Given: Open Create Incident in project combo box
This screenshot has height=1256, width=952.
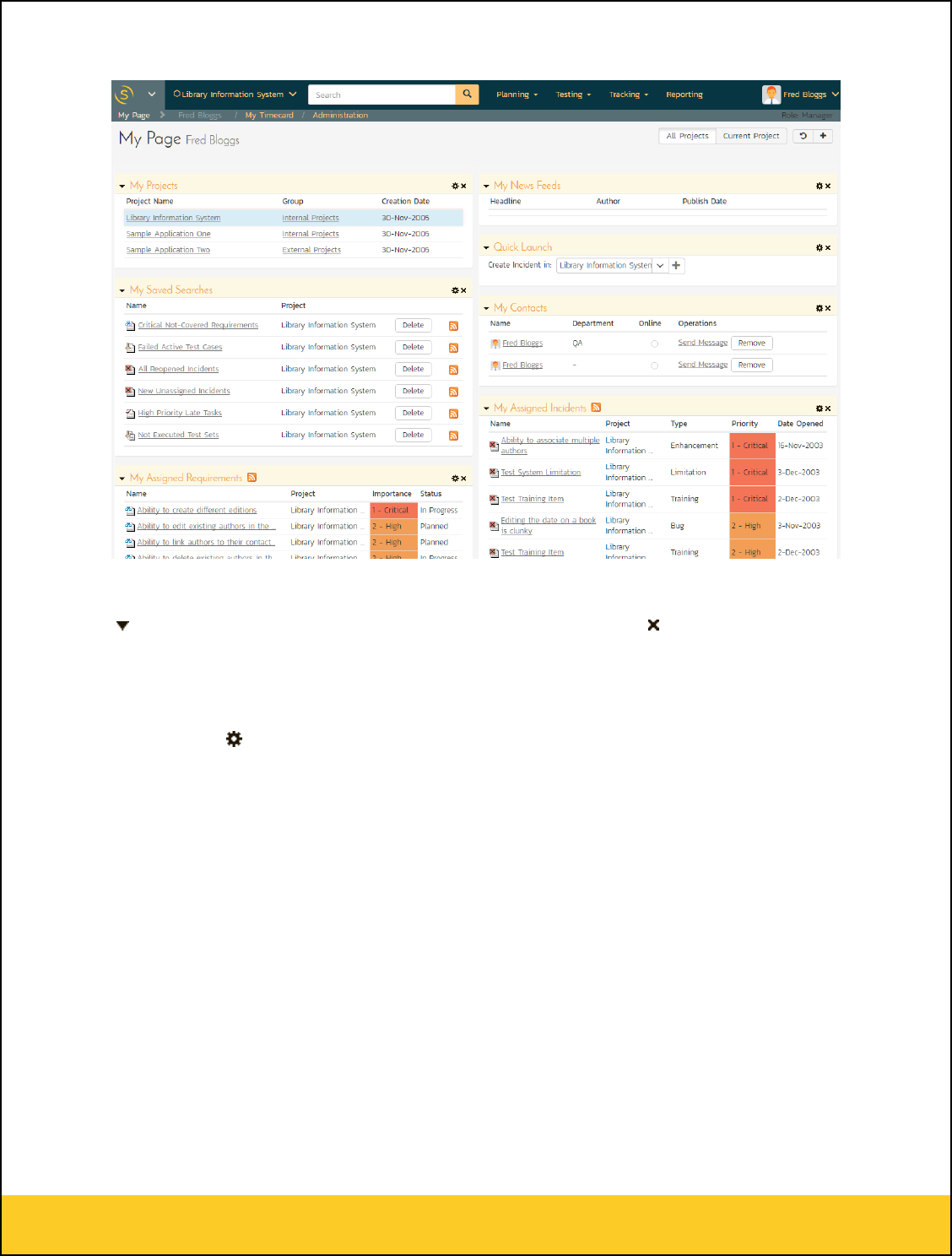Looking at the screenshot, I should pyautogui.click(x=612, y=265).
